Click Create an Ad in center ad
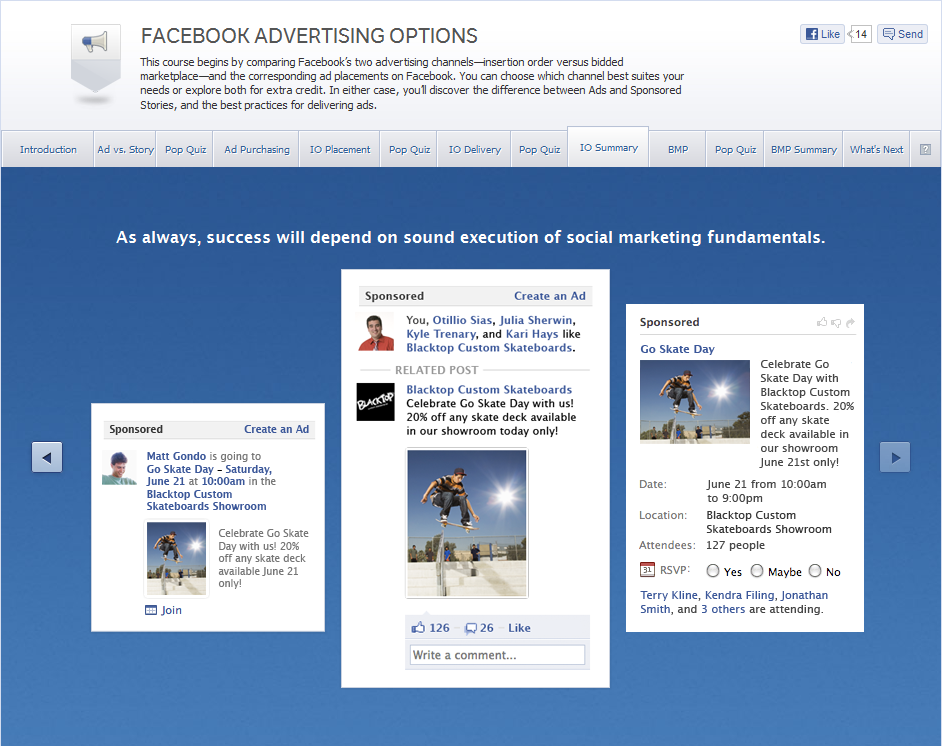The height and width of the screenshot is (746, 942). point(550,296)
